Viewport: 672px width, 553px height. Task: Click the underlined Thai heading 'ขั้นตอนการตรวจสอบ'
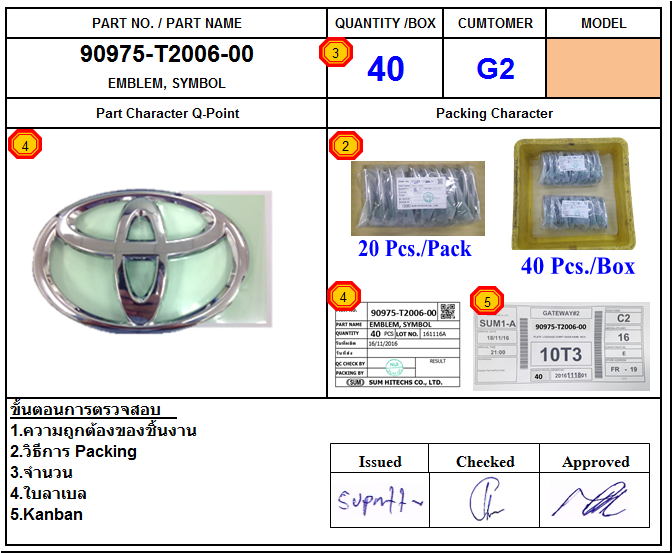coord(86,409)
